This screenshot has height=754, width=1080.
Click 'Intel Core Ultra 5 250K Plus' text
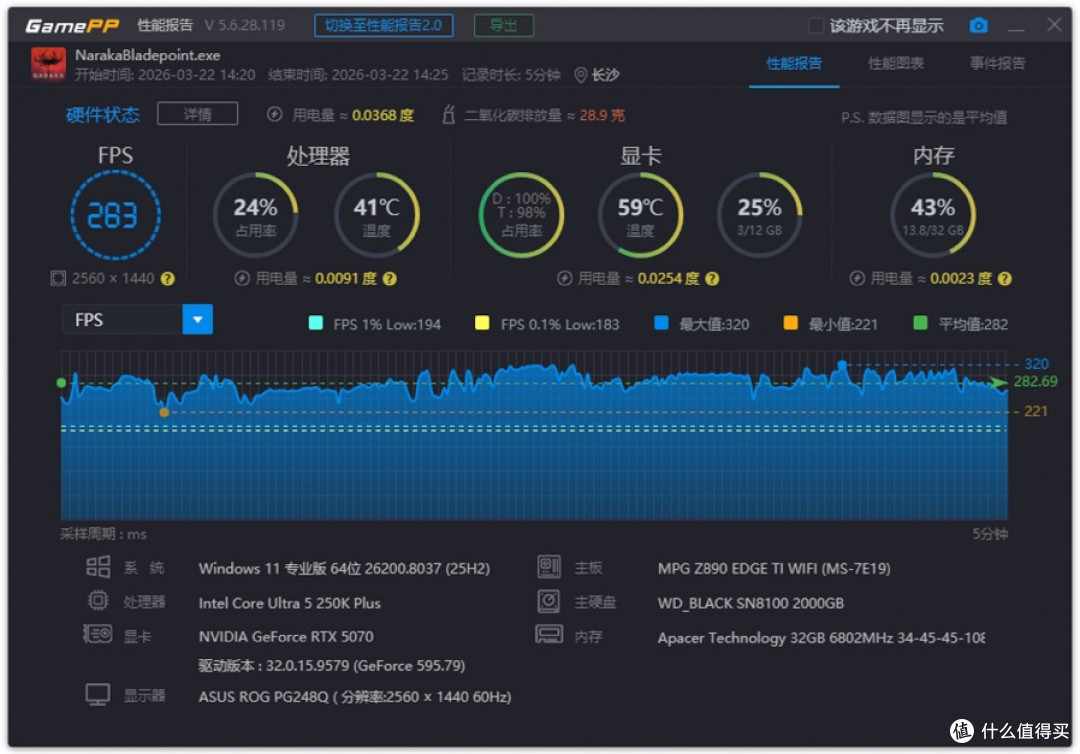(x=289, y=603)
